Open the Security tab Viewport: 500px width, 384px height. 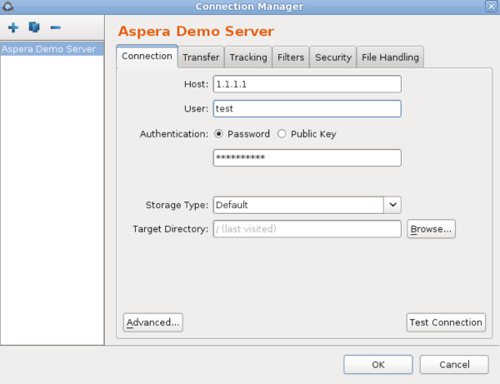[x=333, y=57]
